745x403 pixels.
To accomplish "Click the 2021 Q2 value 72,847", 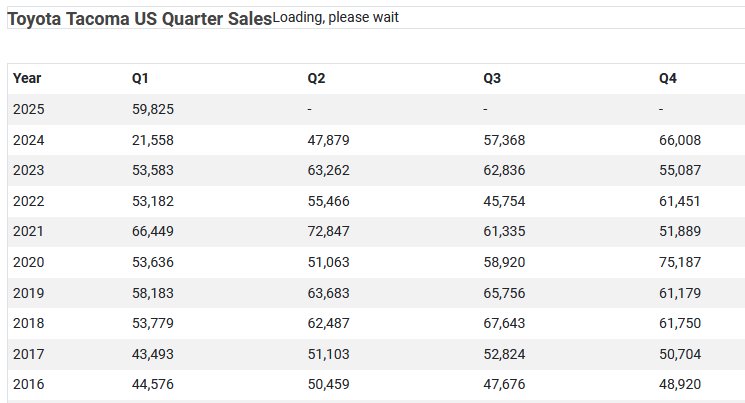I will pos(328,231).
